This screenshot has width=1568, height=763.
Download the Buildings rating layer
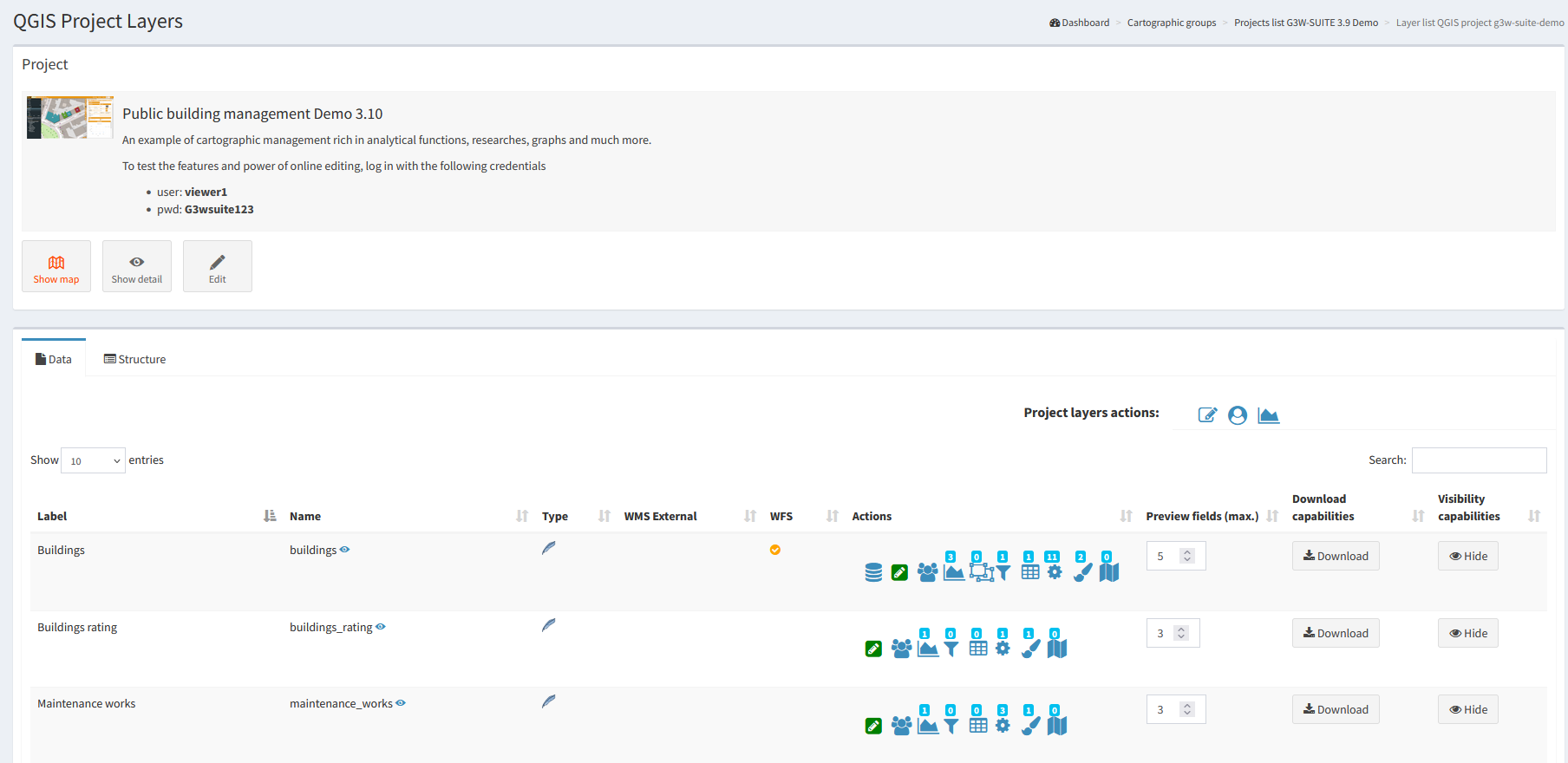coord(1336,633)
